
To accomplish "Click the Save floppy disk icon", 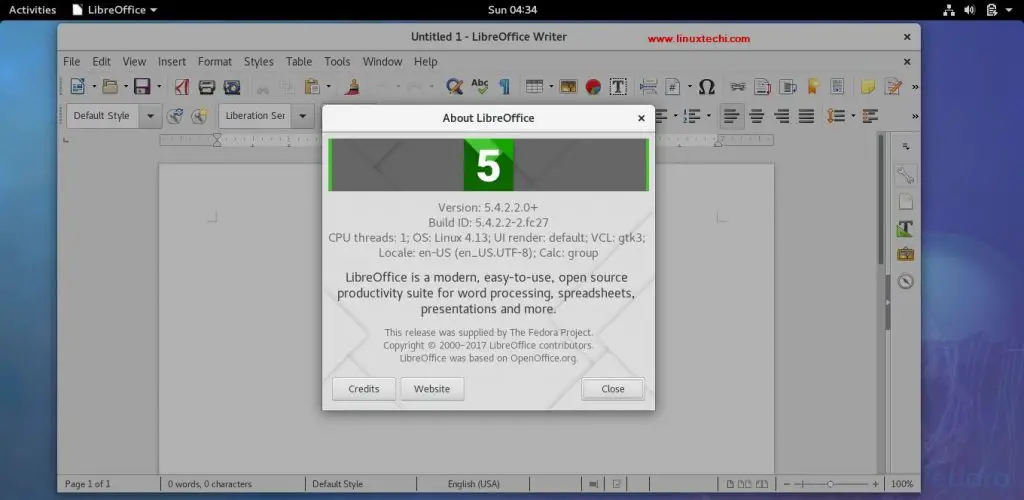I will (142, 86).
